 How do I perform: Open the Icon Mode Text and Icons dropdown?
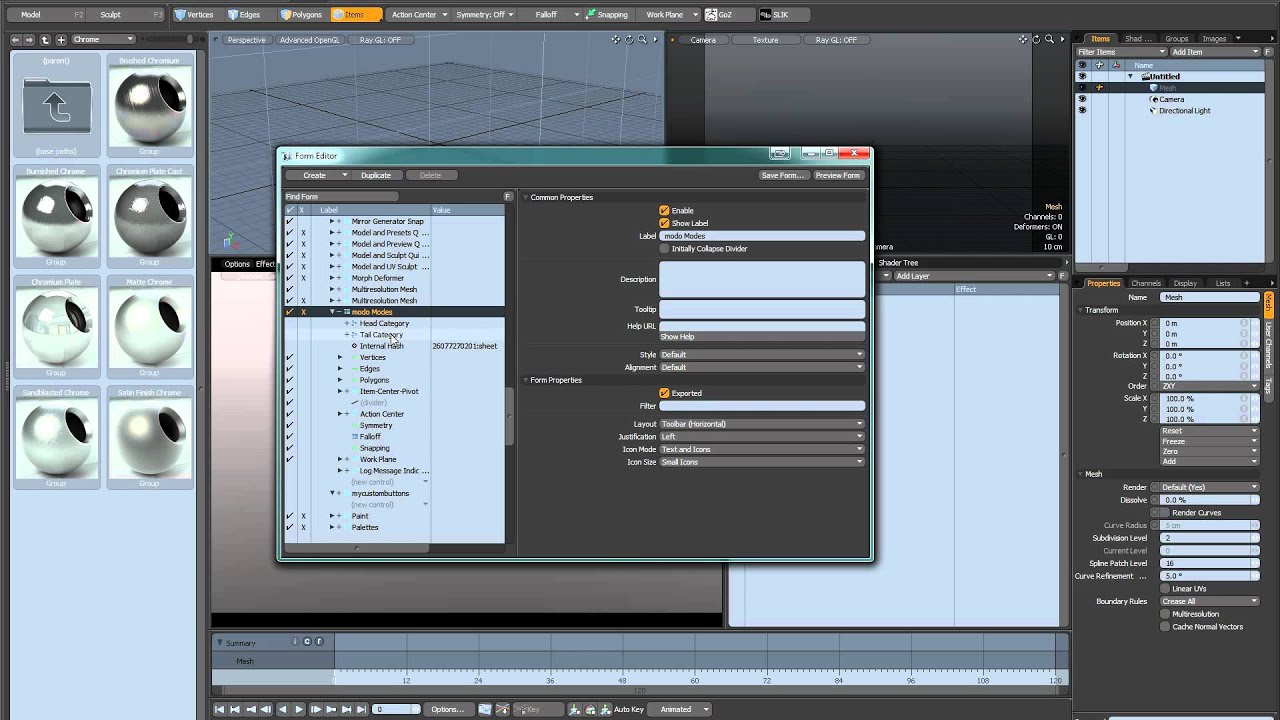pyautogui.click(x=762, y=449)
